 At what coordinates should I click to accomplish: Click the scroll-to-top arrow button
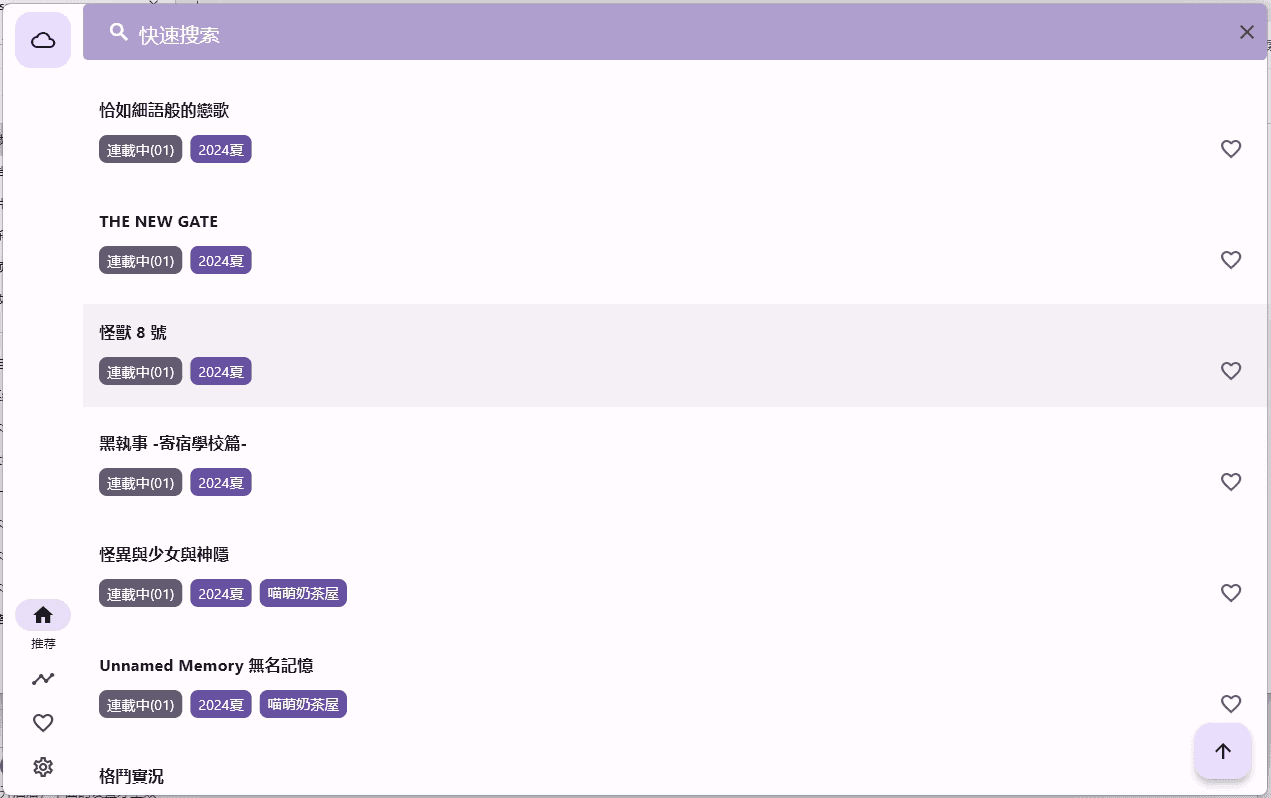(x=1222, y=751)
